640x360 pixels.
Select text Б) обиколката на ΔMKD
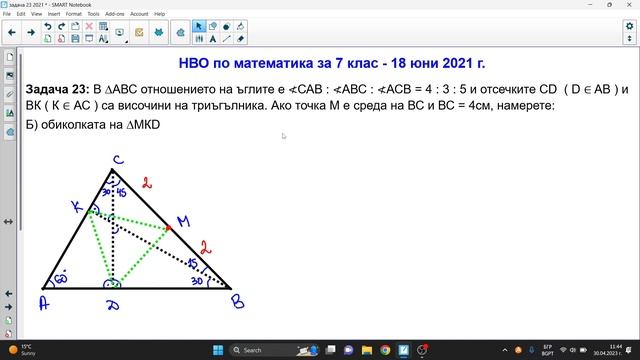pos(93,124)
